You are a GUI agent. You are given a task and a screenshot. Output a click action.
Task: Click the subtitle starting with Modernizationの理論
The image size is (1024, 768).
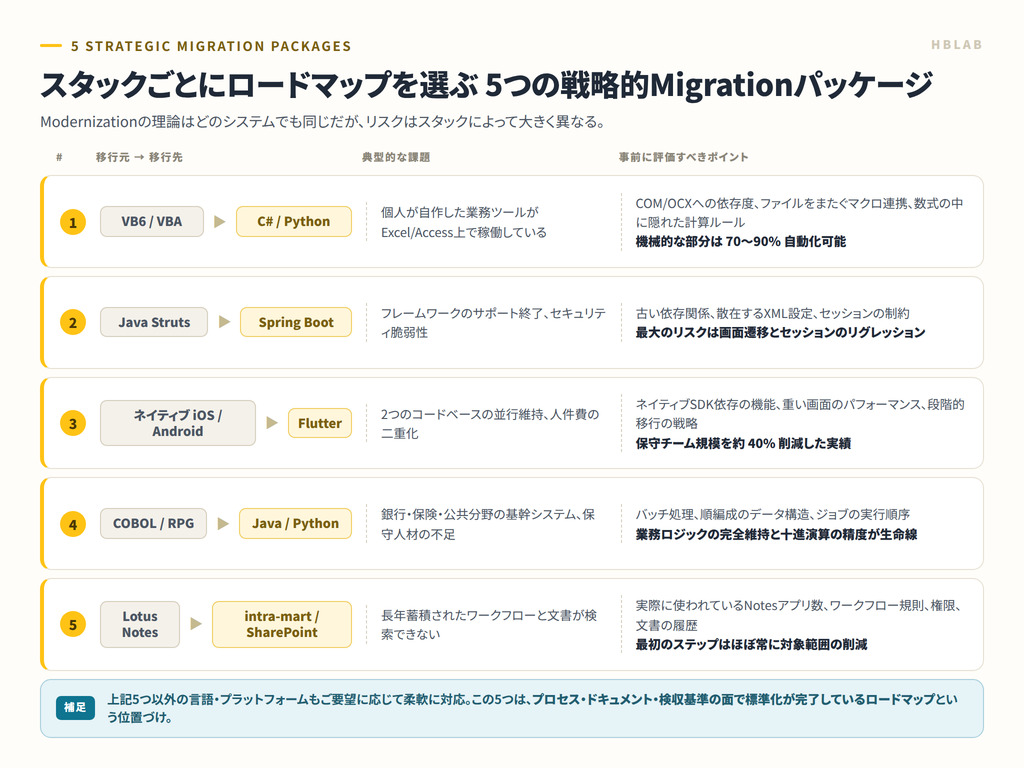(x=323, y=121)
